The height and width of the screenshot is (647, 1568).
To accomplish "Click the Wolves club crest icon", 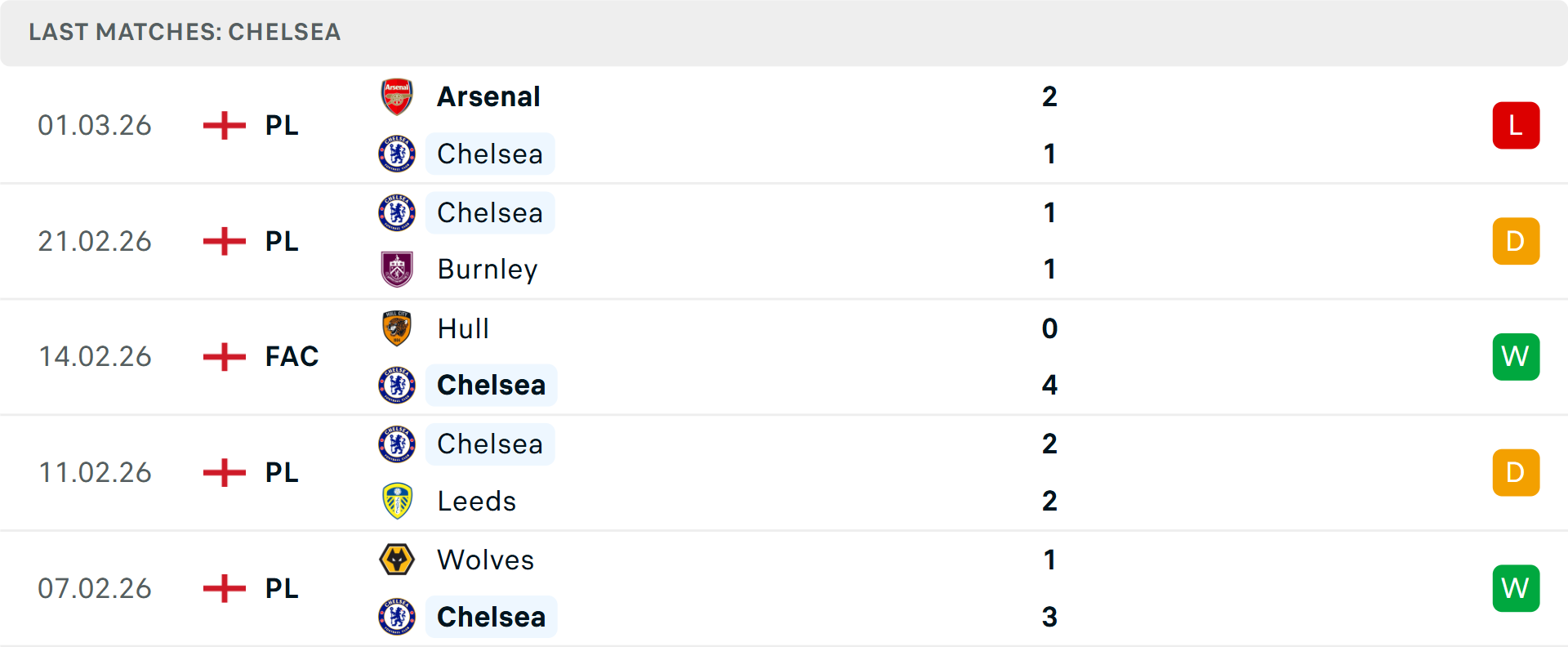I will point(397,560).
